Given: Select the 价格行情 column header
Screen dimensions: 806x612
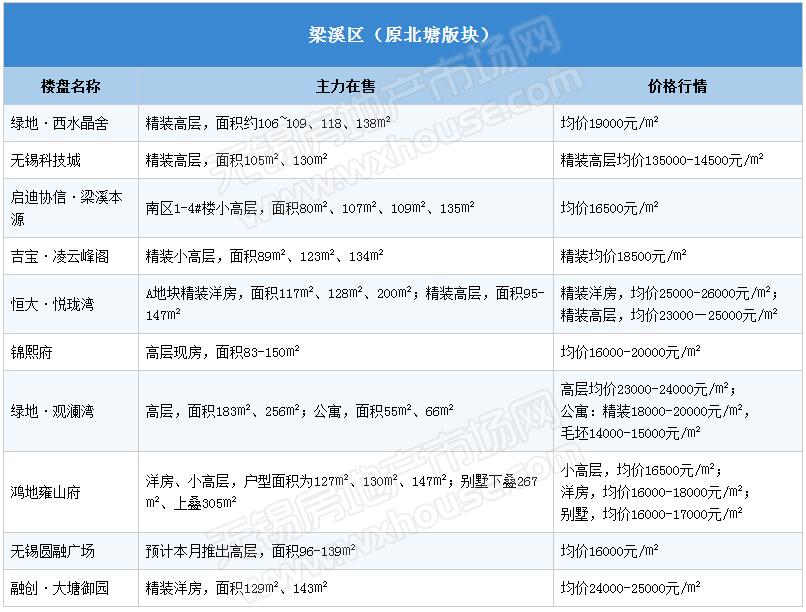Looking at the screenshot, I should coord(677,86).
